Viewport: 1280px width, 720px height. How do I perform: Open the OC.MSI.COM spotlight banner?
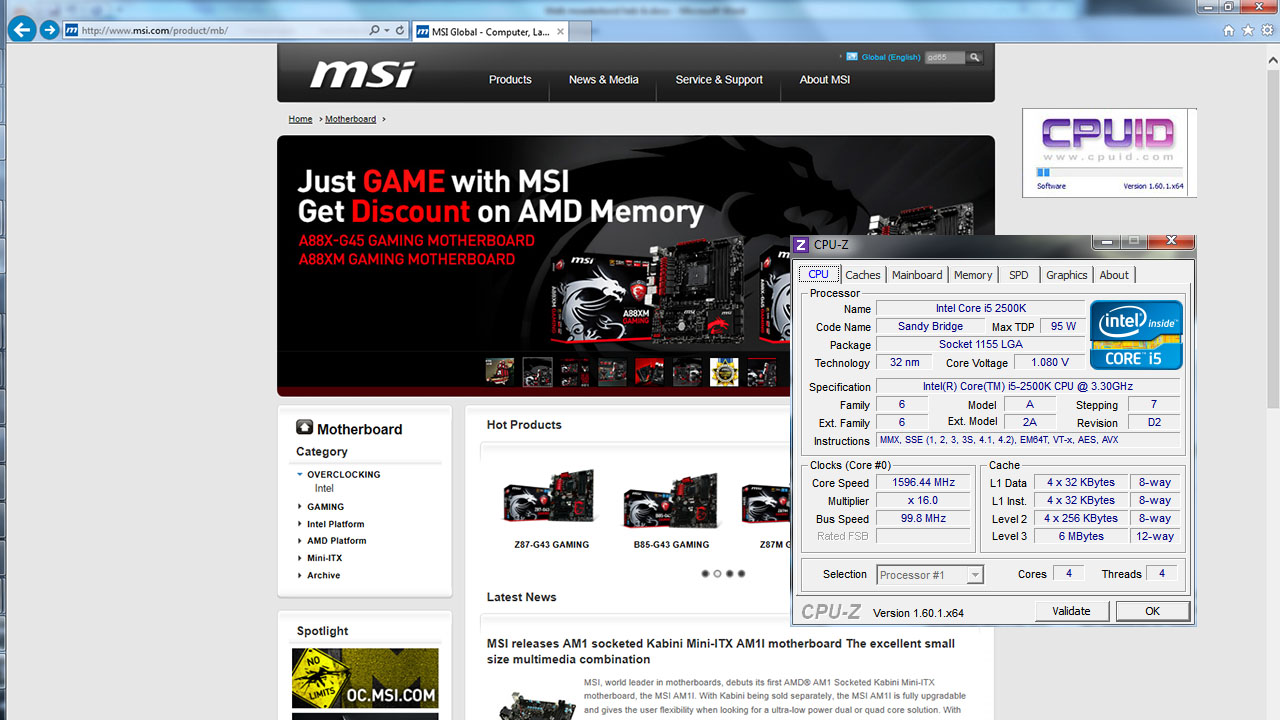coord(365,678)
